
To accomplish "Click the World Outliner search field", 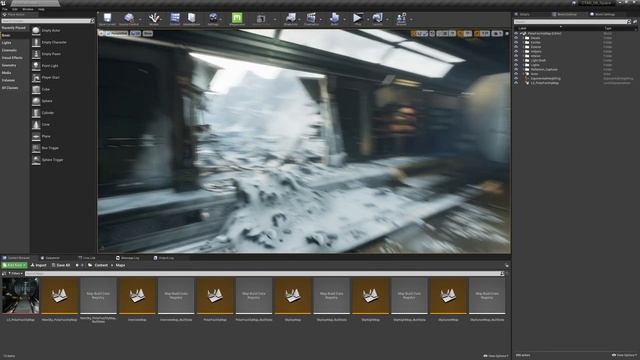I will 570,22.
